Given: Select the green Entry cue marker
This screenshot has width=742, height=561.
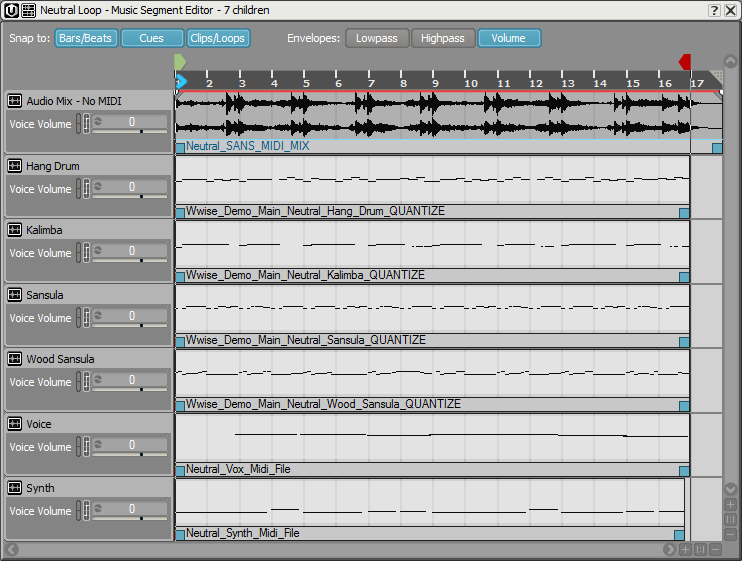Looking at the screenshot, I should click(x=180, y=62).
